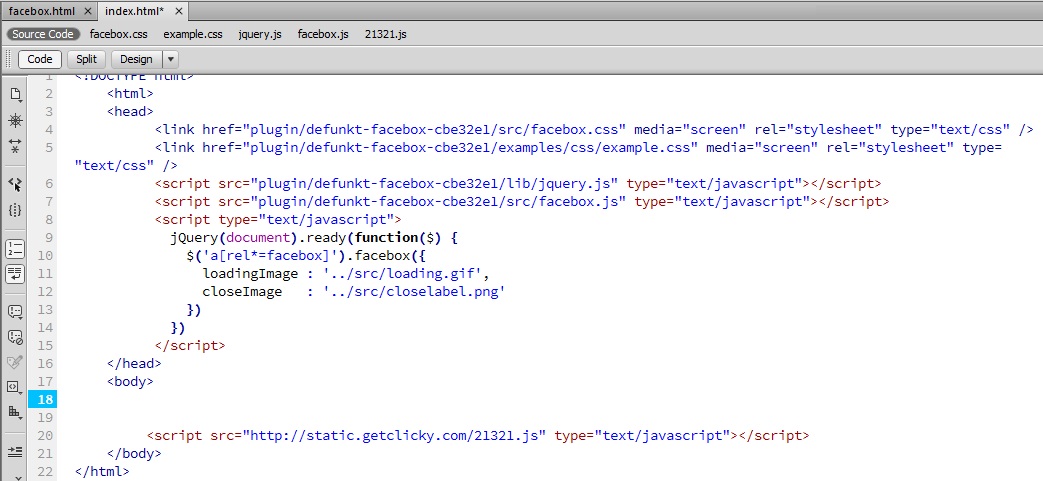
Task: Click the closing </script> tag on line 15
Action: pos(190,345)
